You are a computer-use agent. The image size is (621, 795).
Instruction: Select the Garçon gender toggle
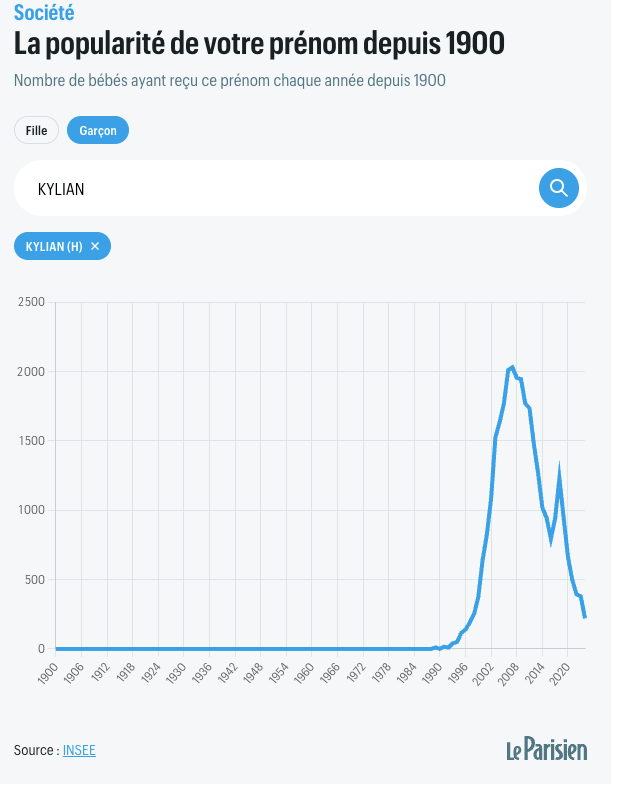coord(99,132)
